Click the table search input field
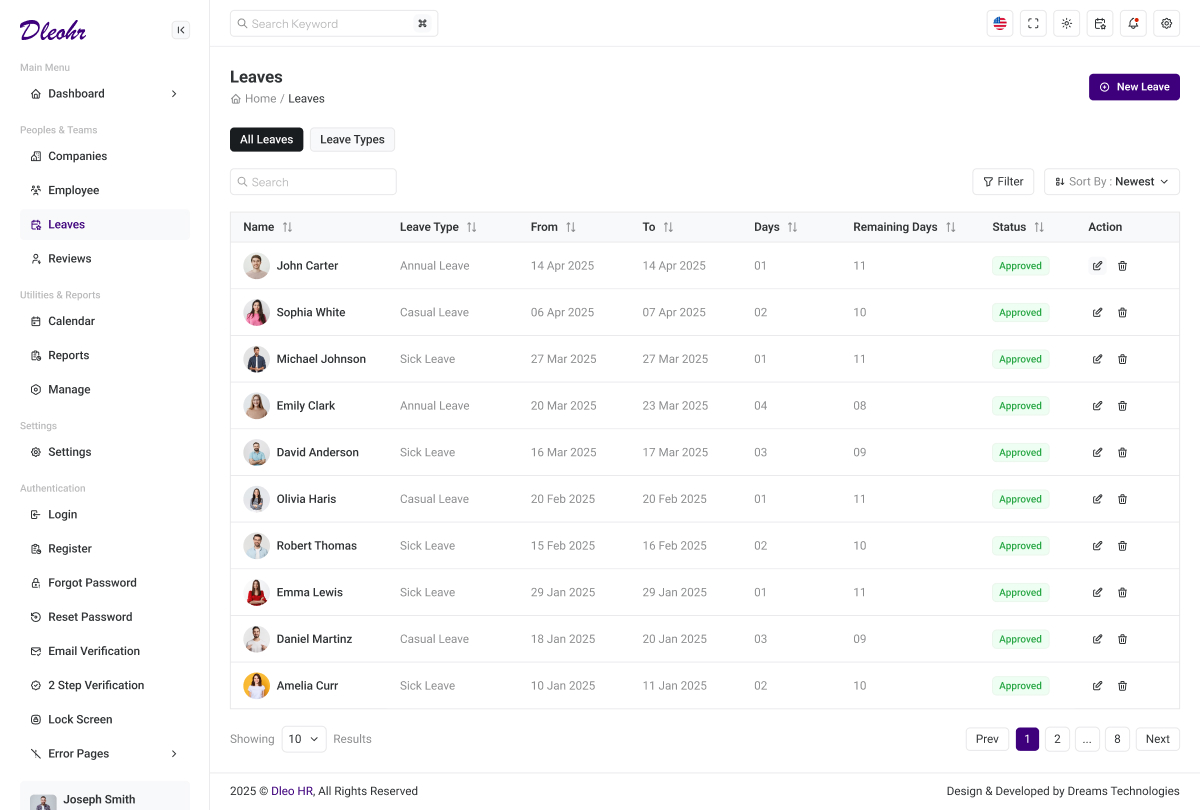Screen dimensions: 1200x810 [x=313, y=181]
